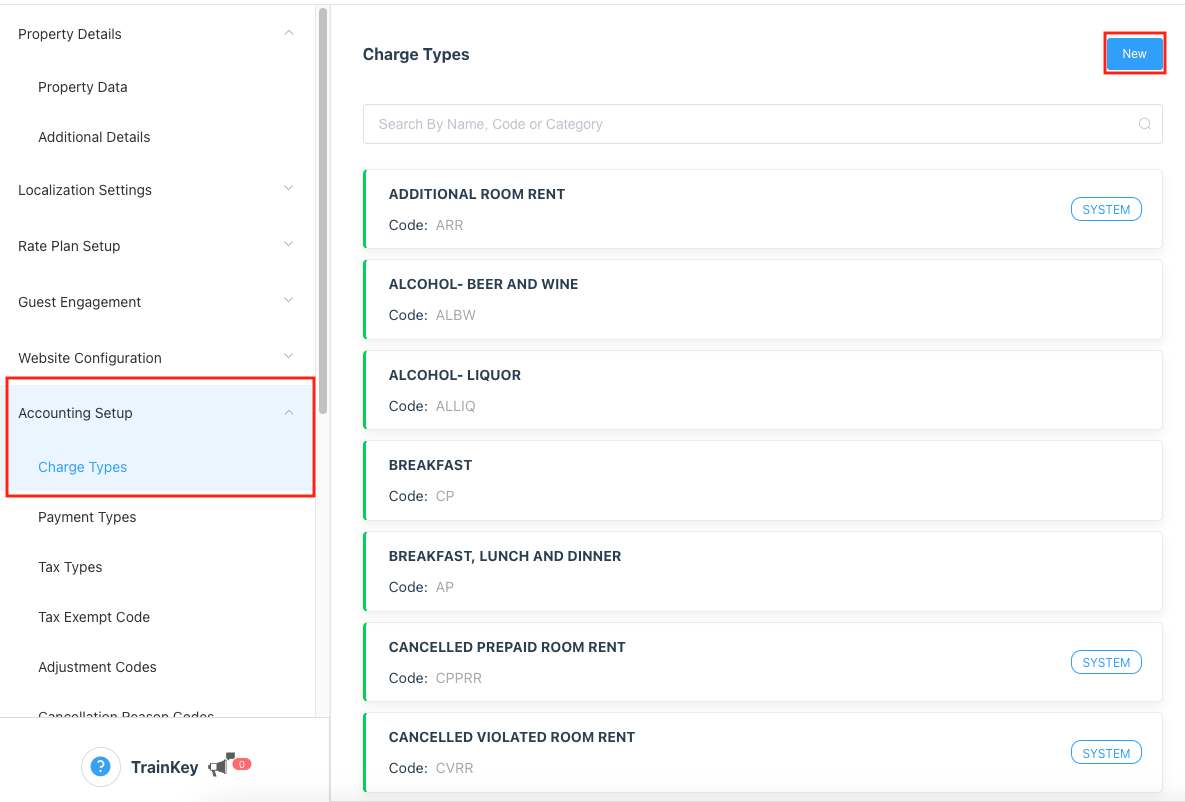The height and width of the screenshot is (802, 1185).
Task: Open the BREAKFAST charge type card
Action: point(762,480)
